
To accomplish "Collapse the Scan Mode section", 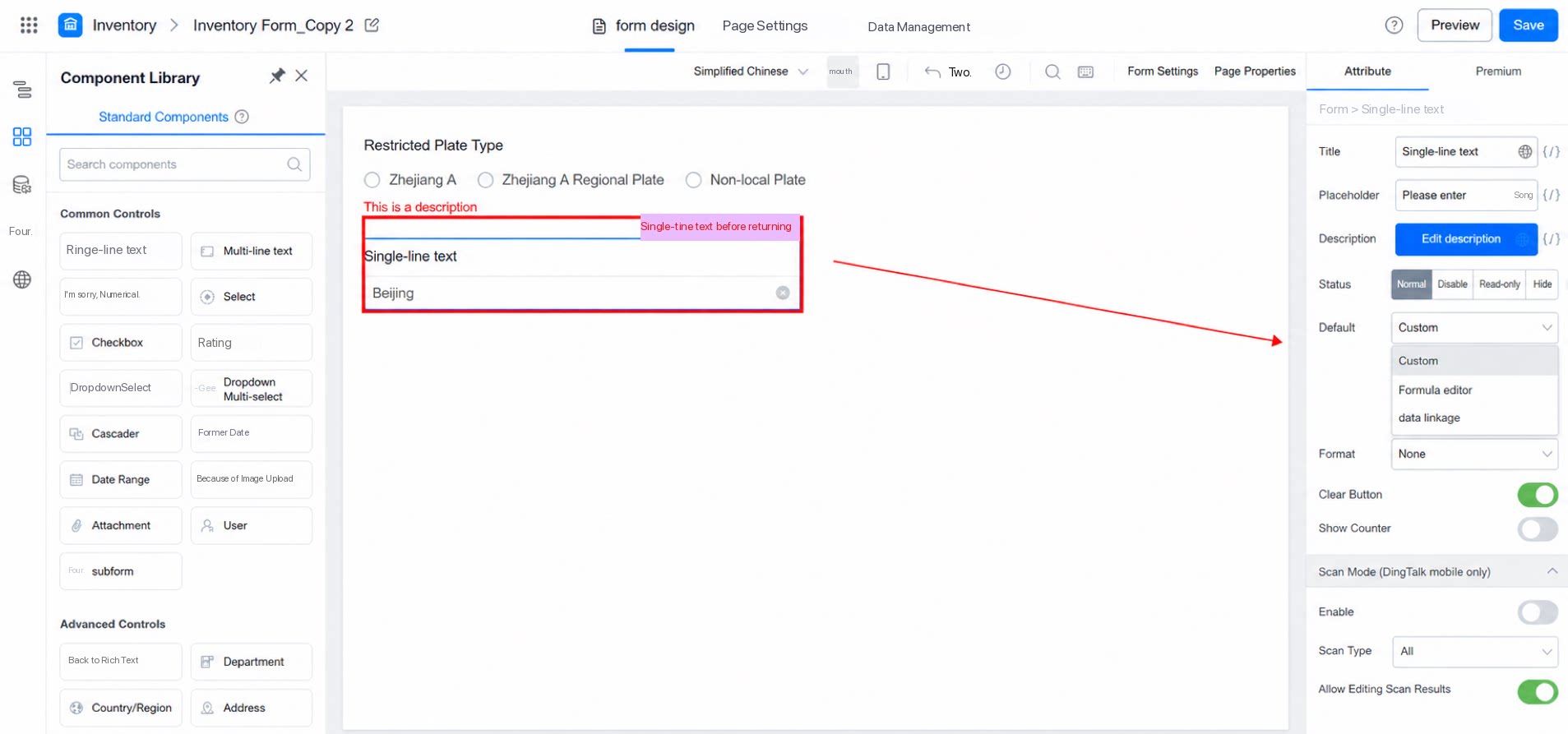I will click(1552, 571).
